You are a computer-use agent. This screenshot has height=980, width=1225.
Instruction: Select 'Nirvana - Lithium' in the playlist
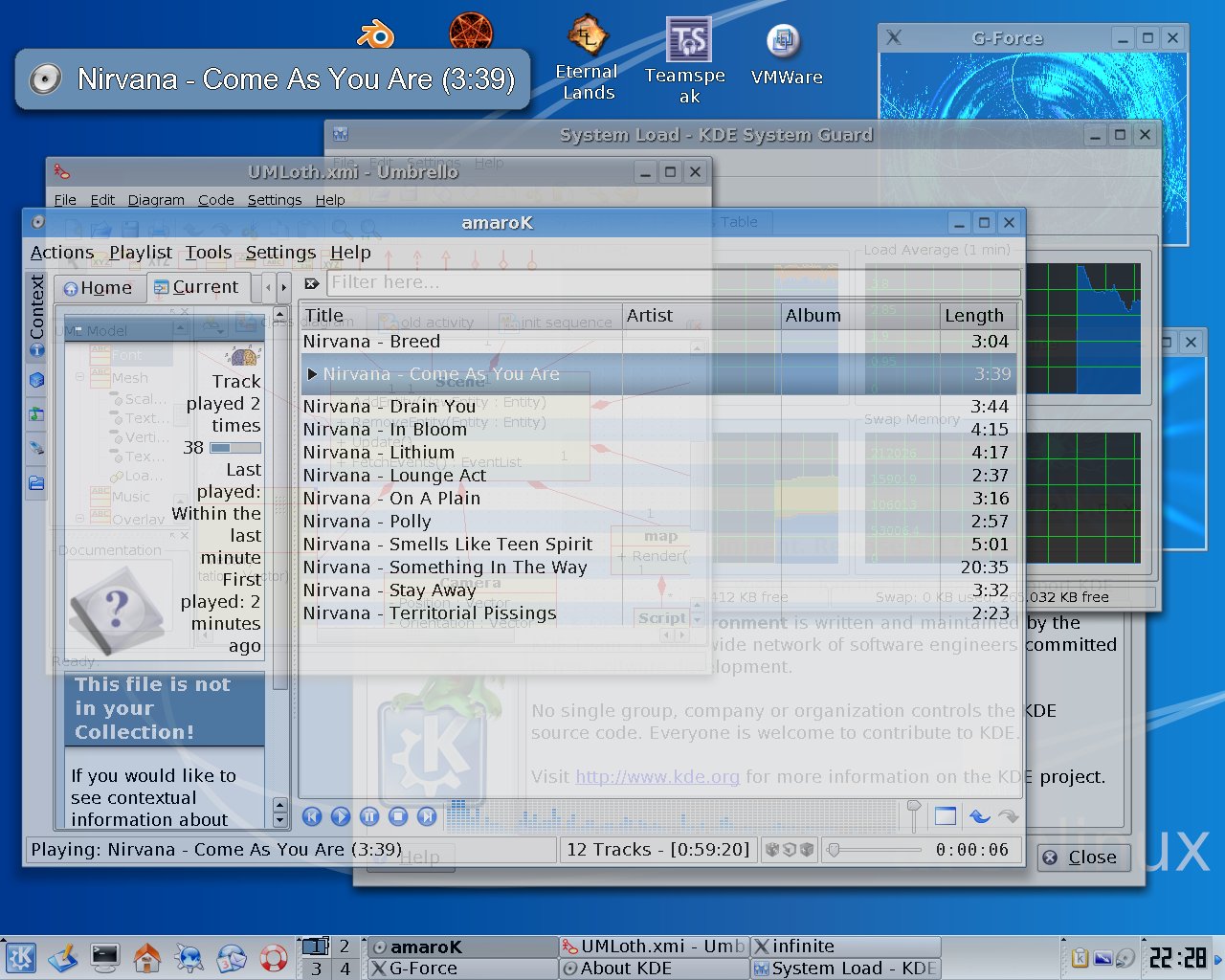657,453
